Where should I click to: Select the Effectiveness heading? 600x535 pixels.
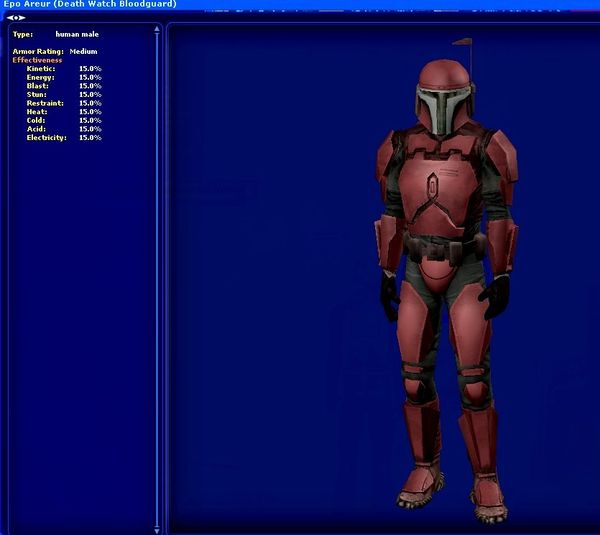tap(37, 60)
